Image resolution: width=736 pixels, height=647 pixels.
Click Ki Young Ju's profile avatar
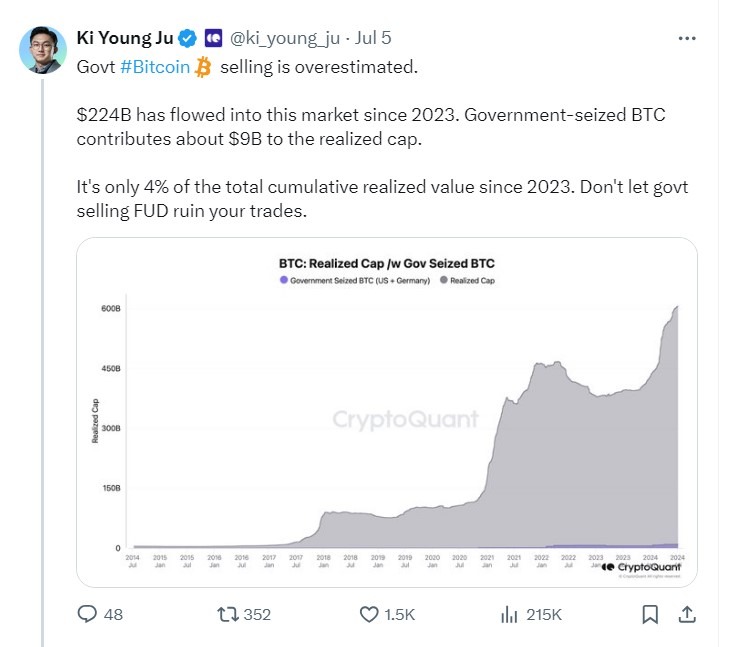[42, 48]
